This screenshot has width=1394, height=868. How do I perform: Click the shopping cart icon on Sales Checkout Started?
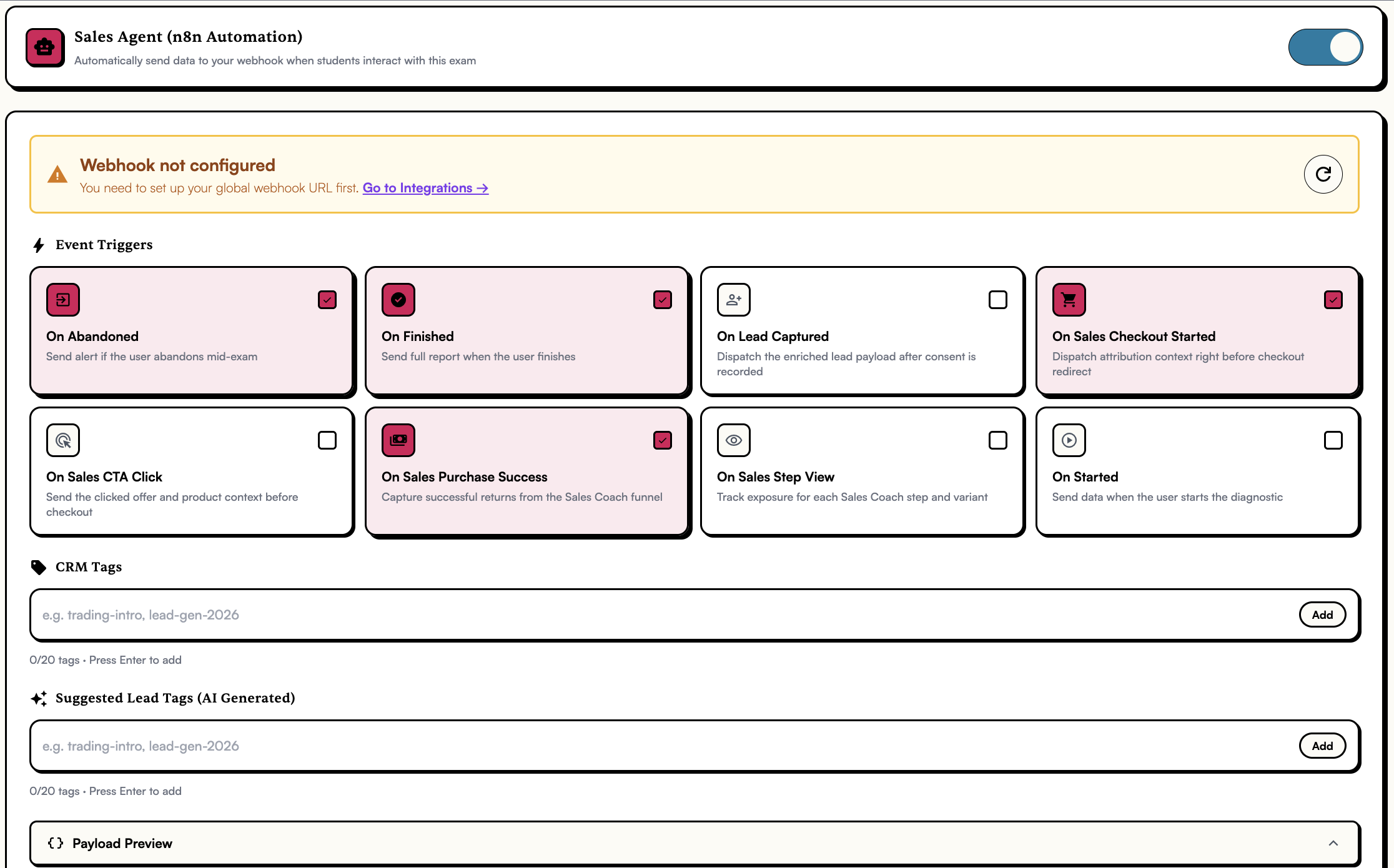click(x=1069, y=300)
